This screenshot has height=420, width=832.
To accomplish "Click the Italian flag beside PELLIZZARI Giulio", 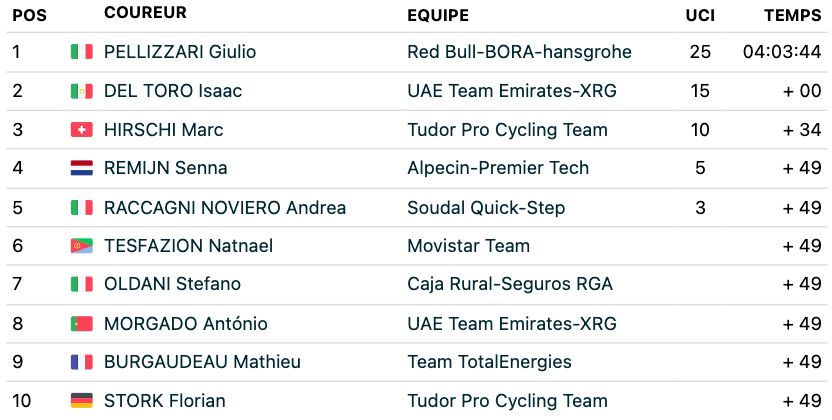I will point(82,51).
